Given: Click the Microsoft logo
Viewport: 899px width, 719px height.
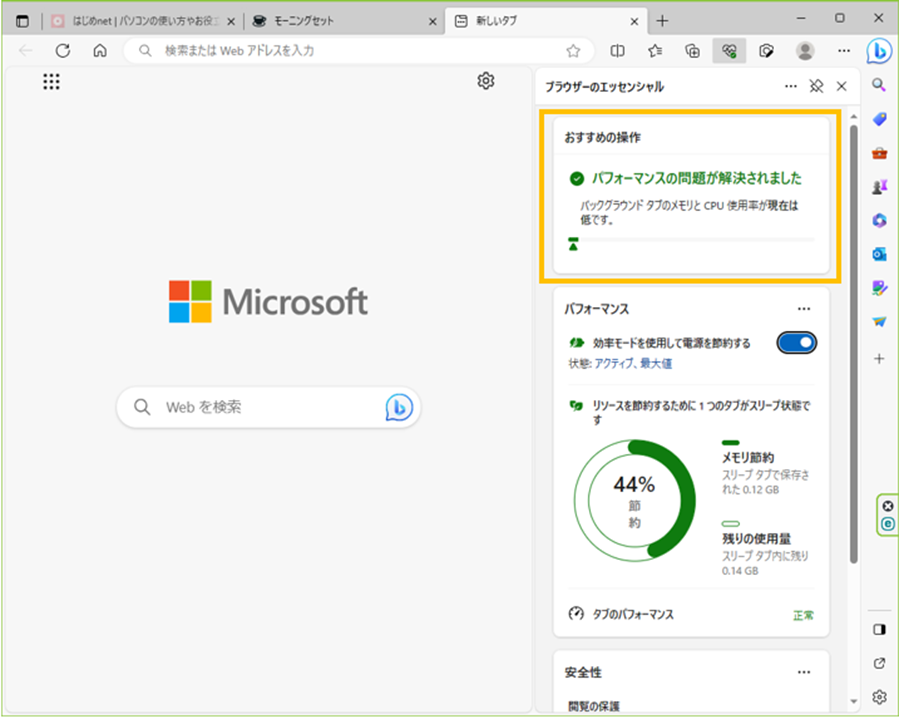Looking at the screenshot, I should pos(268,302).
